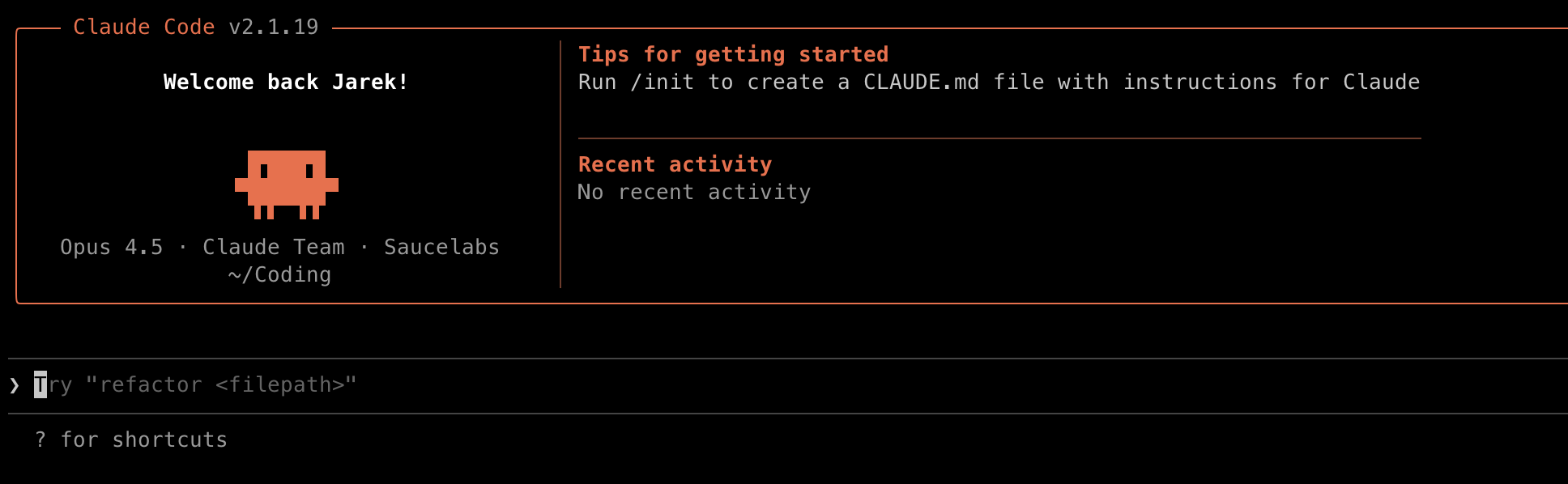Click the Claude pixel mascot icon
1568x484 pixels.
click(286, 184)
